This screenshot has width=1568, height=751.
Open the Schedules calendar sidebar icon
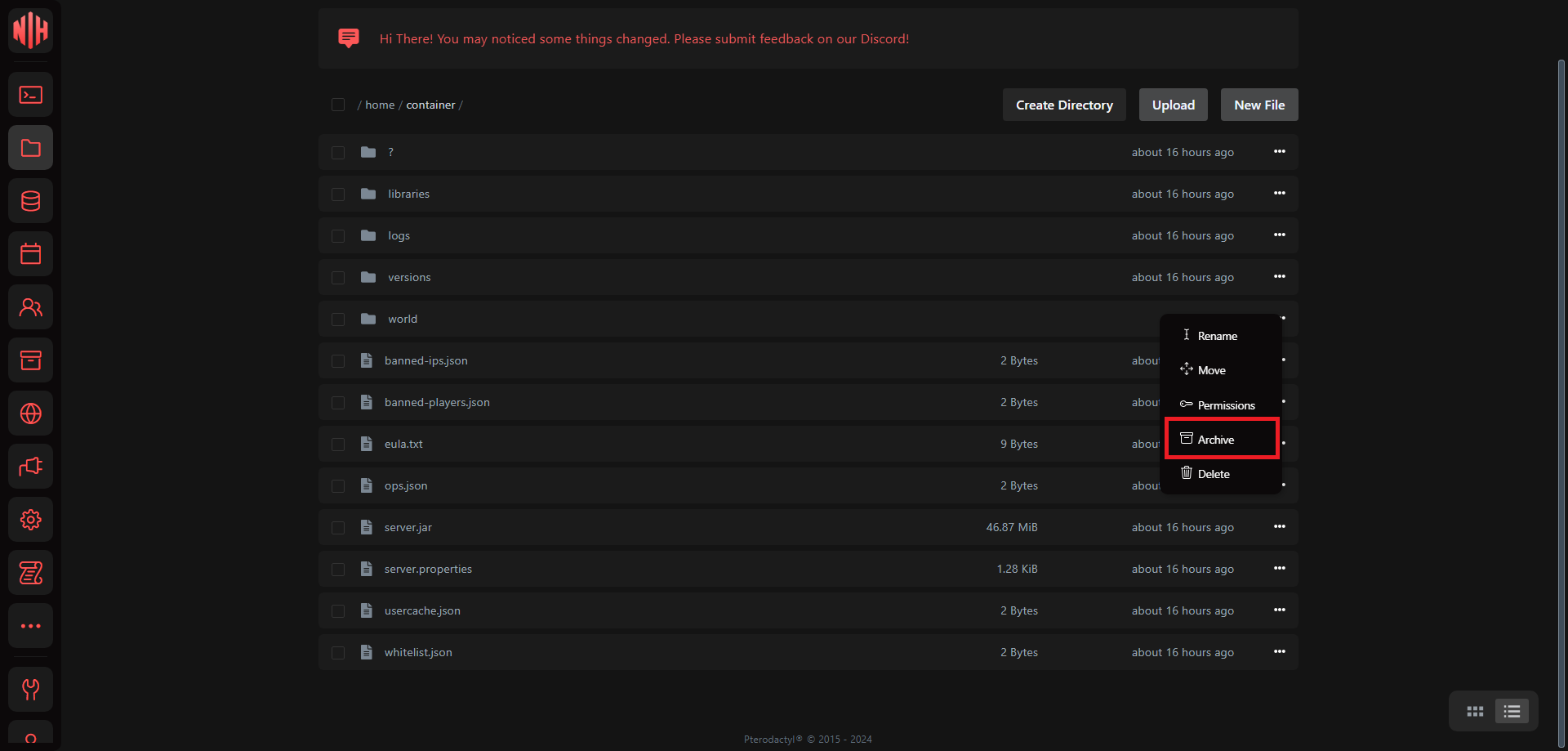pyautogui.click(x=31, y=254)
